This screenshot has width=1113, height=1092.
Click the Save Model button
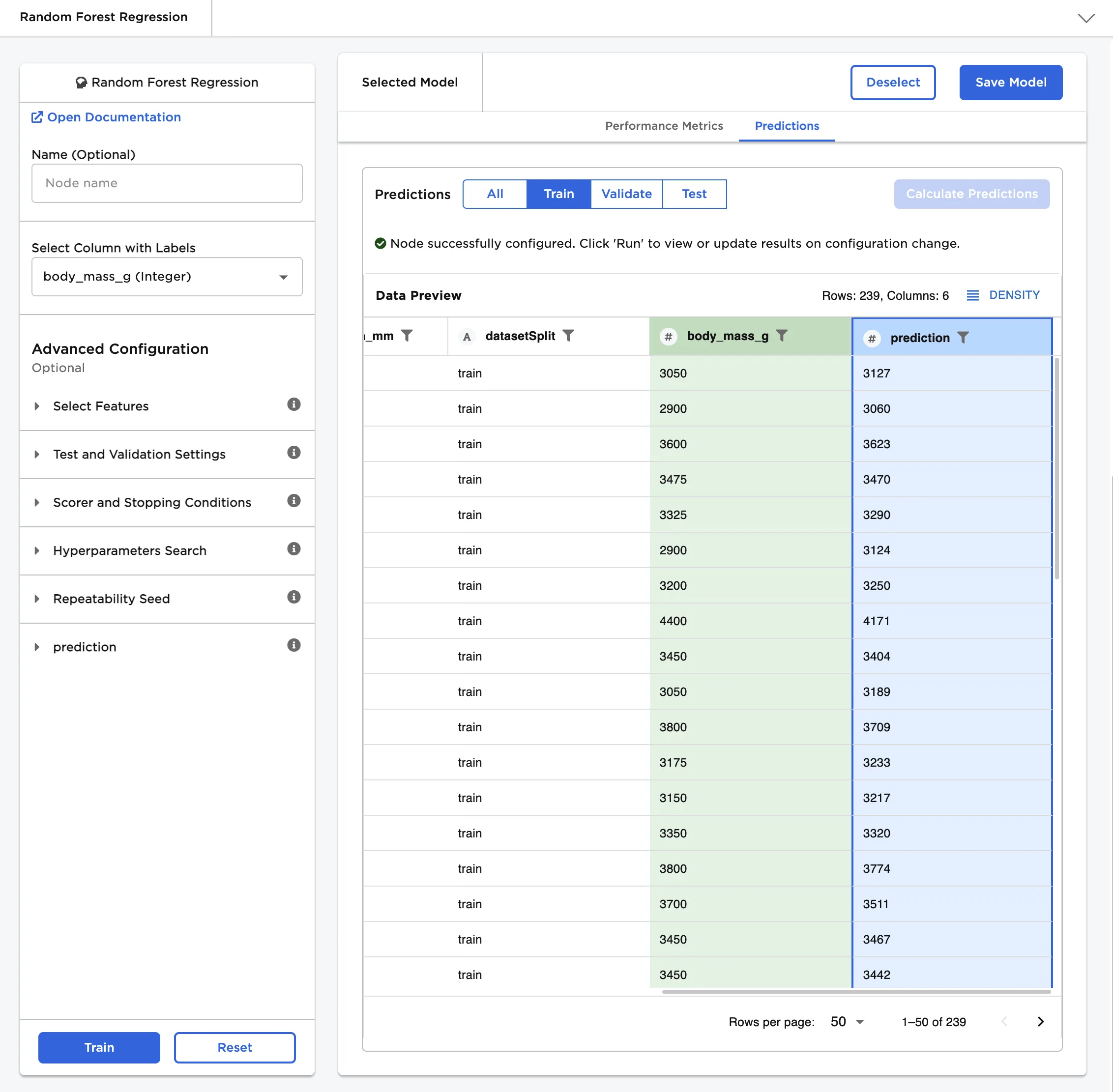[x=1010, y=82]
